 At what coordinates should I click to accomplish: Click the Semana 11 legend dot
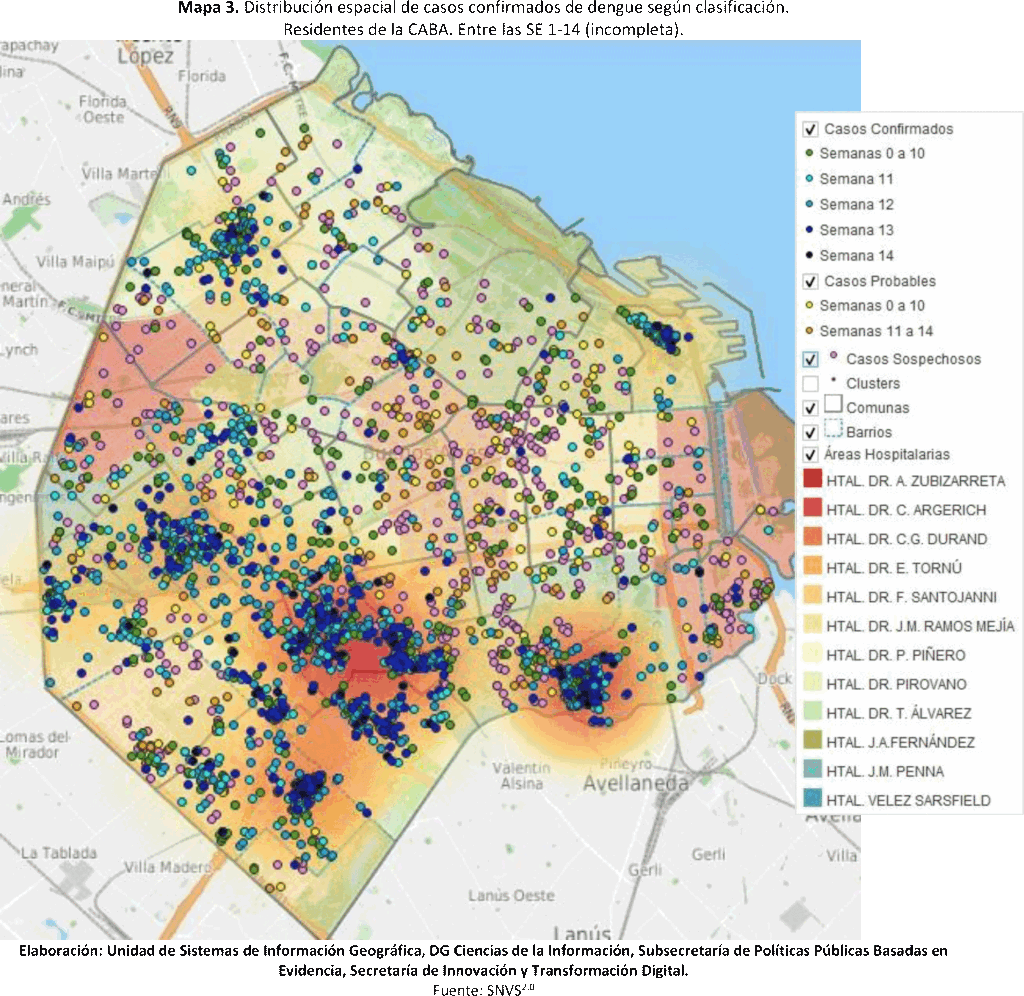pyautogui.click(x=809, y=178)
